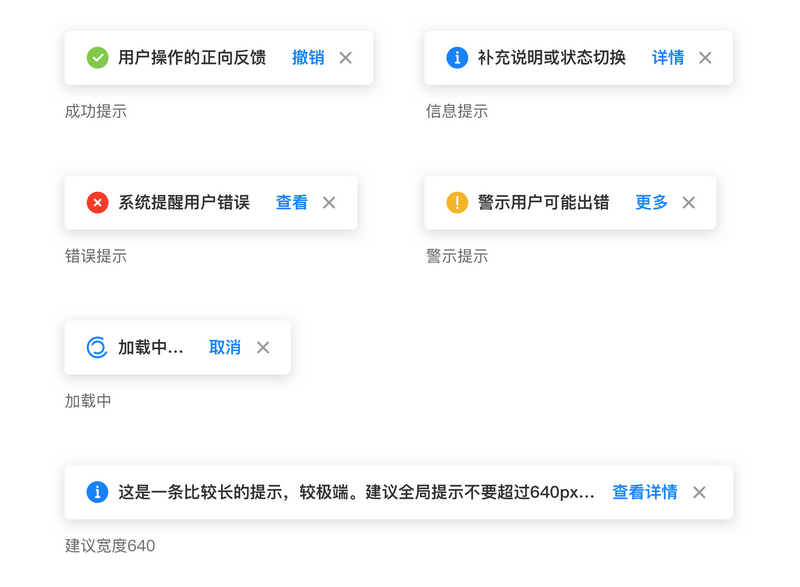
Task: Dismiss the 加载中 loading toast
Action: click(x=263, y=348)
